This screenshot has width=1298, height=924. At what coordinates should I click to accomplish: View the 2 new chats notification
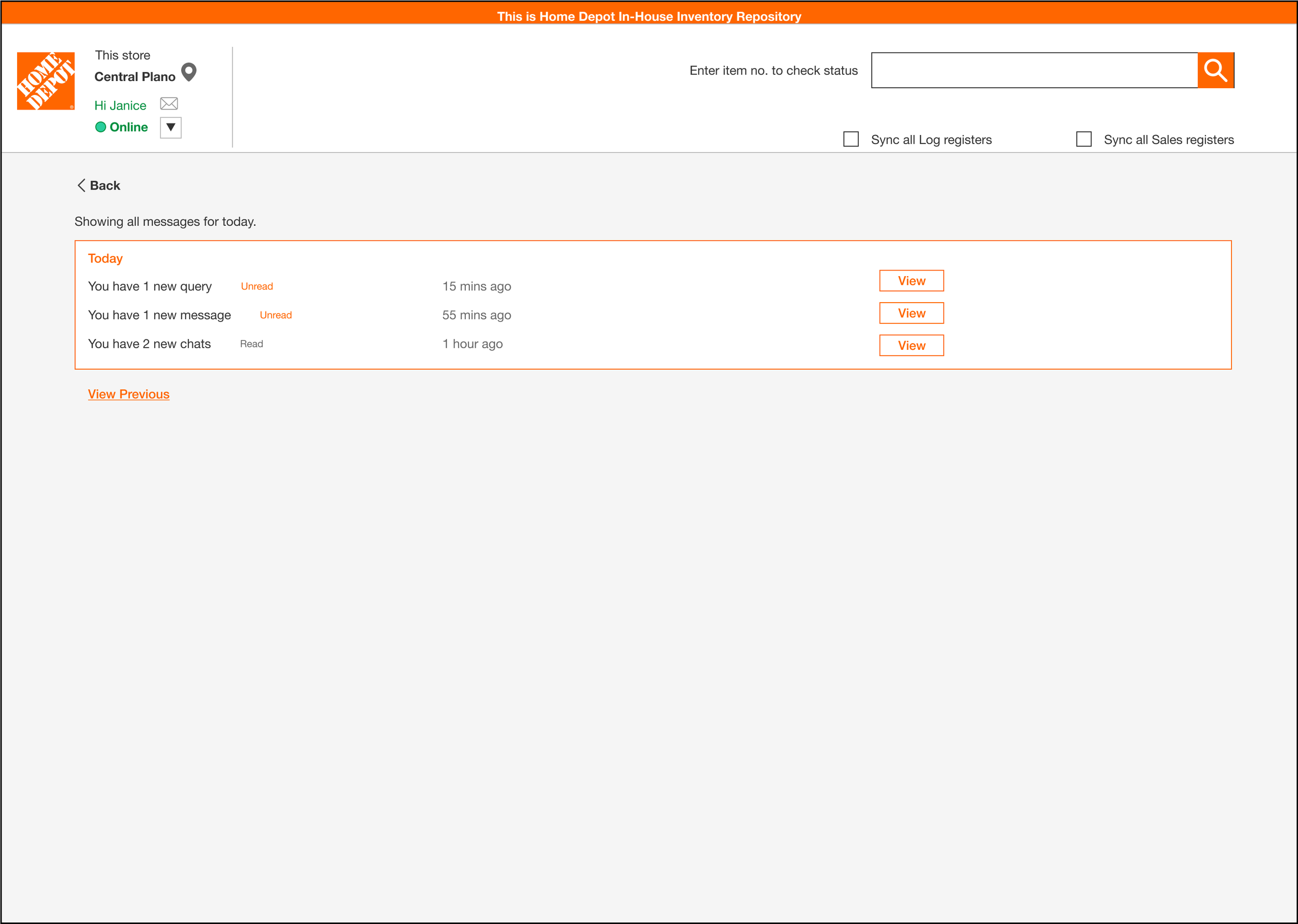pos(911,345)
